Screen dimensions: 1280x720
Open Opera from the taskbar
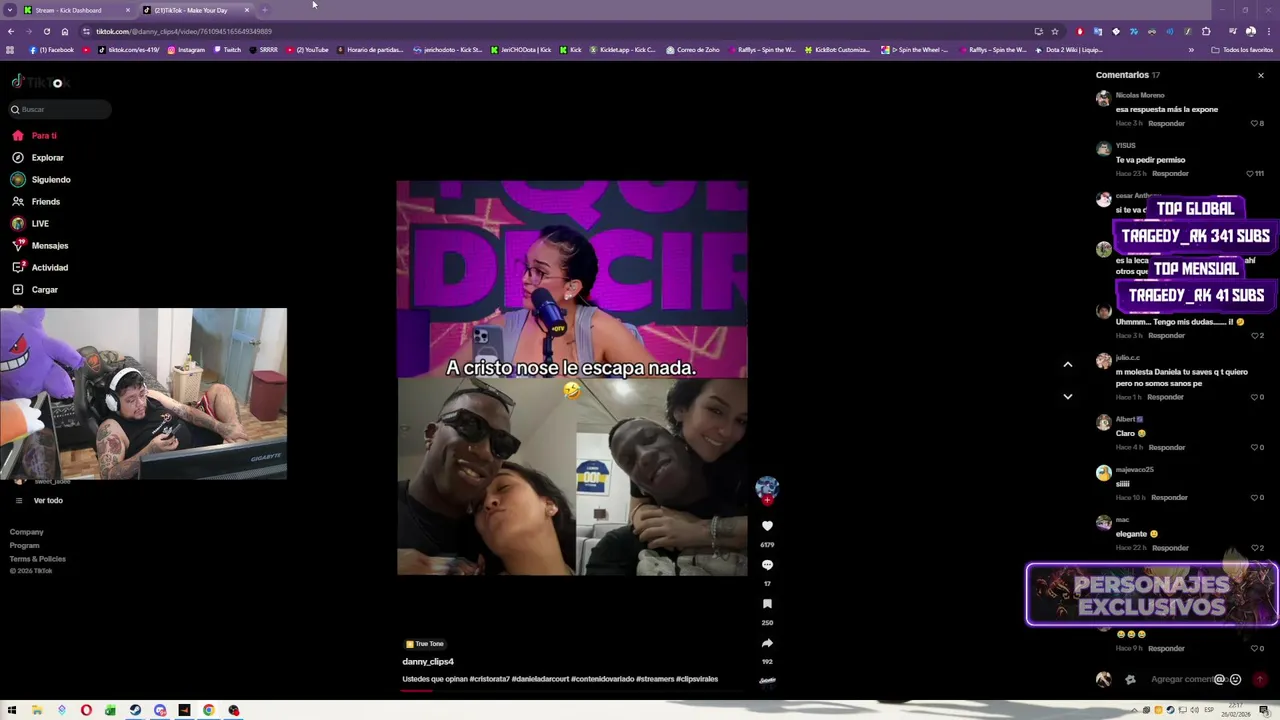[x=86, y=710]
